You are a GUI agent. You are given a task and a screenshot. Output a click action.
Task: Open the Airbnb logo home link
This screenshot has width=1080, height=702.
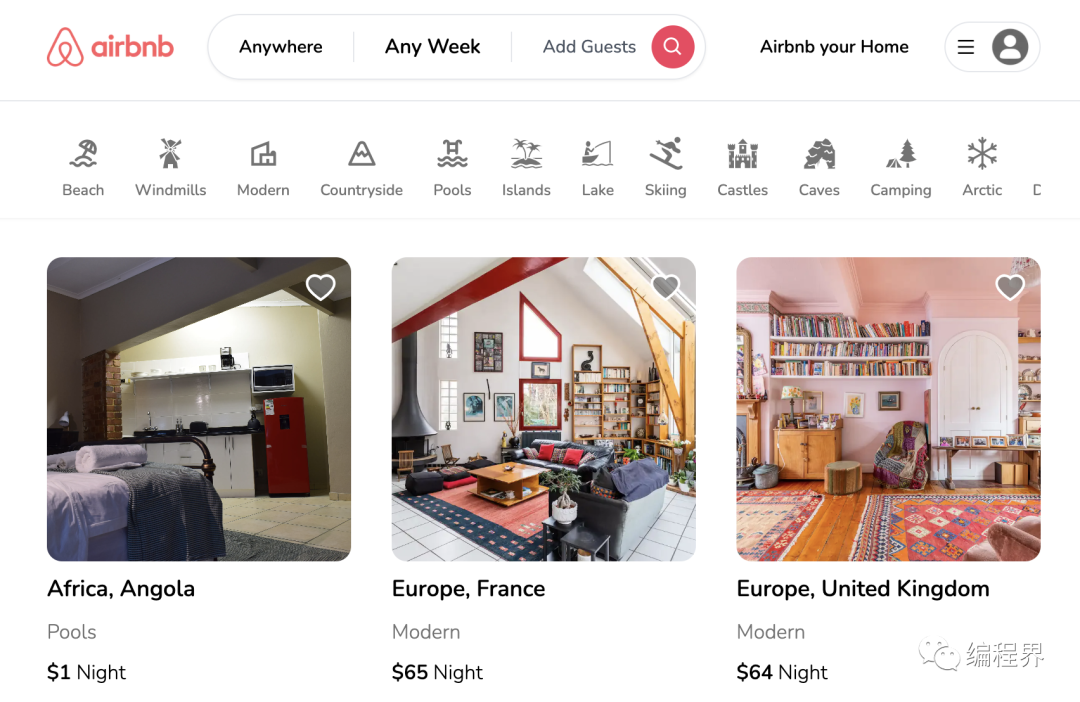pyautogui.click(x=110, y=47)
